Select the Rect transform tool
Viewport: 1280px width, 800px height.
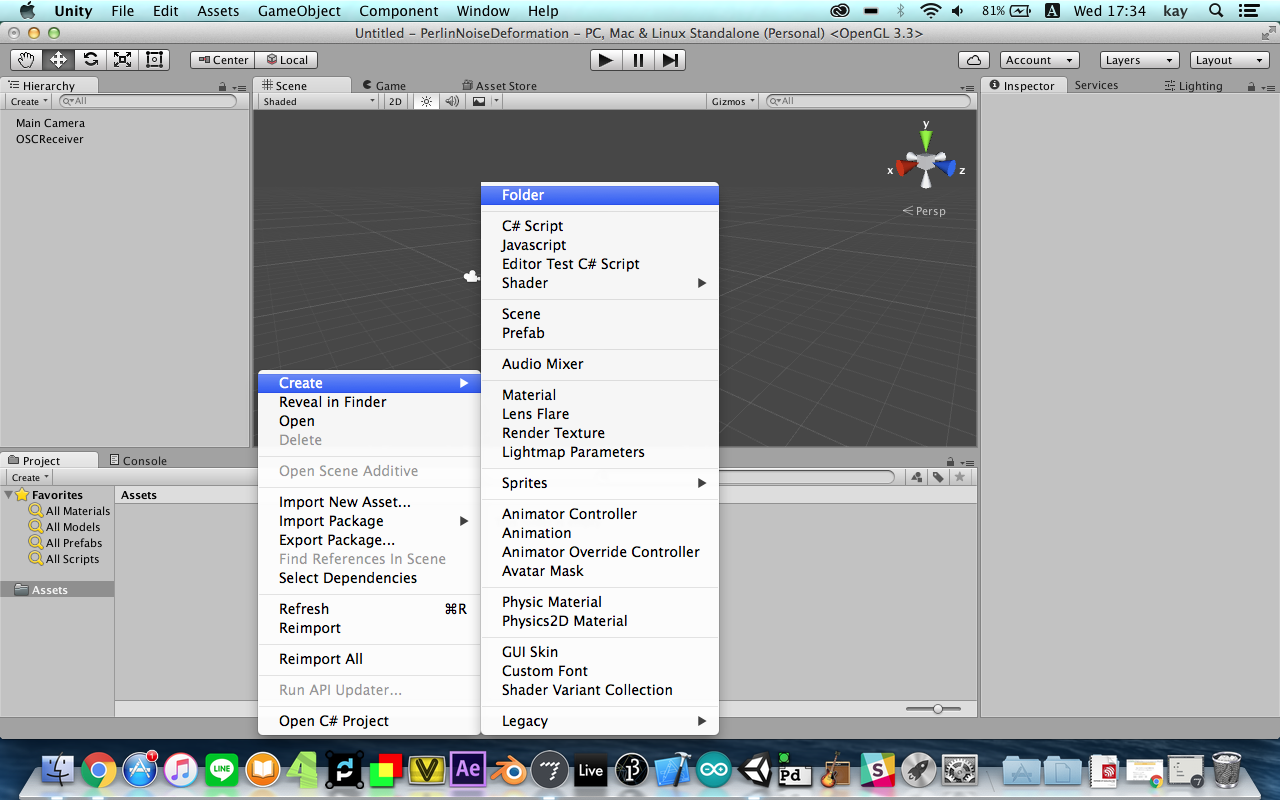pyautogui.click(x=154, y=60)
